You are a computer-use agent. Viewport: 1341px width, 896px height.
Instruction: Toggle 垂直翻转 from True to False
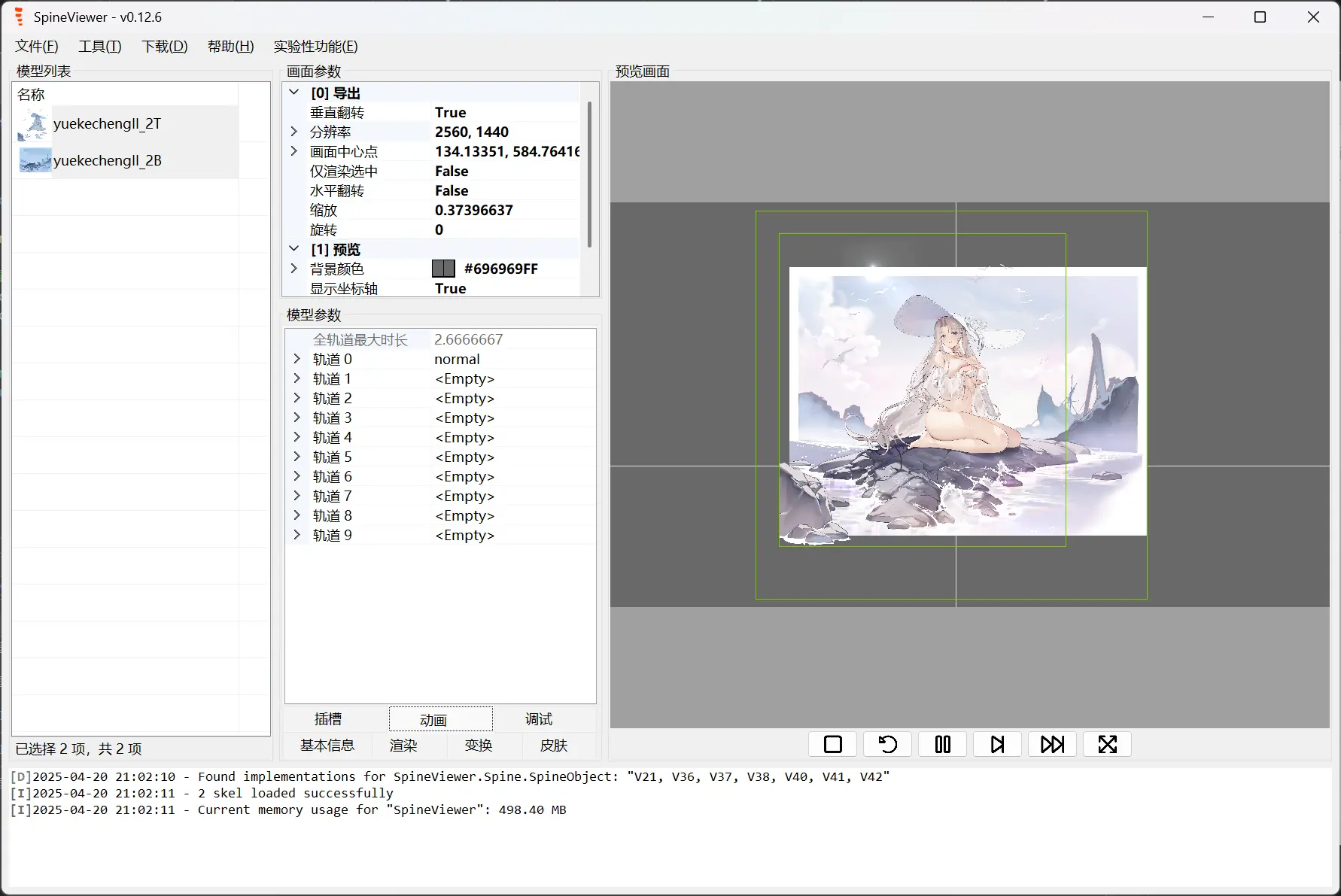(x=450, y=112)
